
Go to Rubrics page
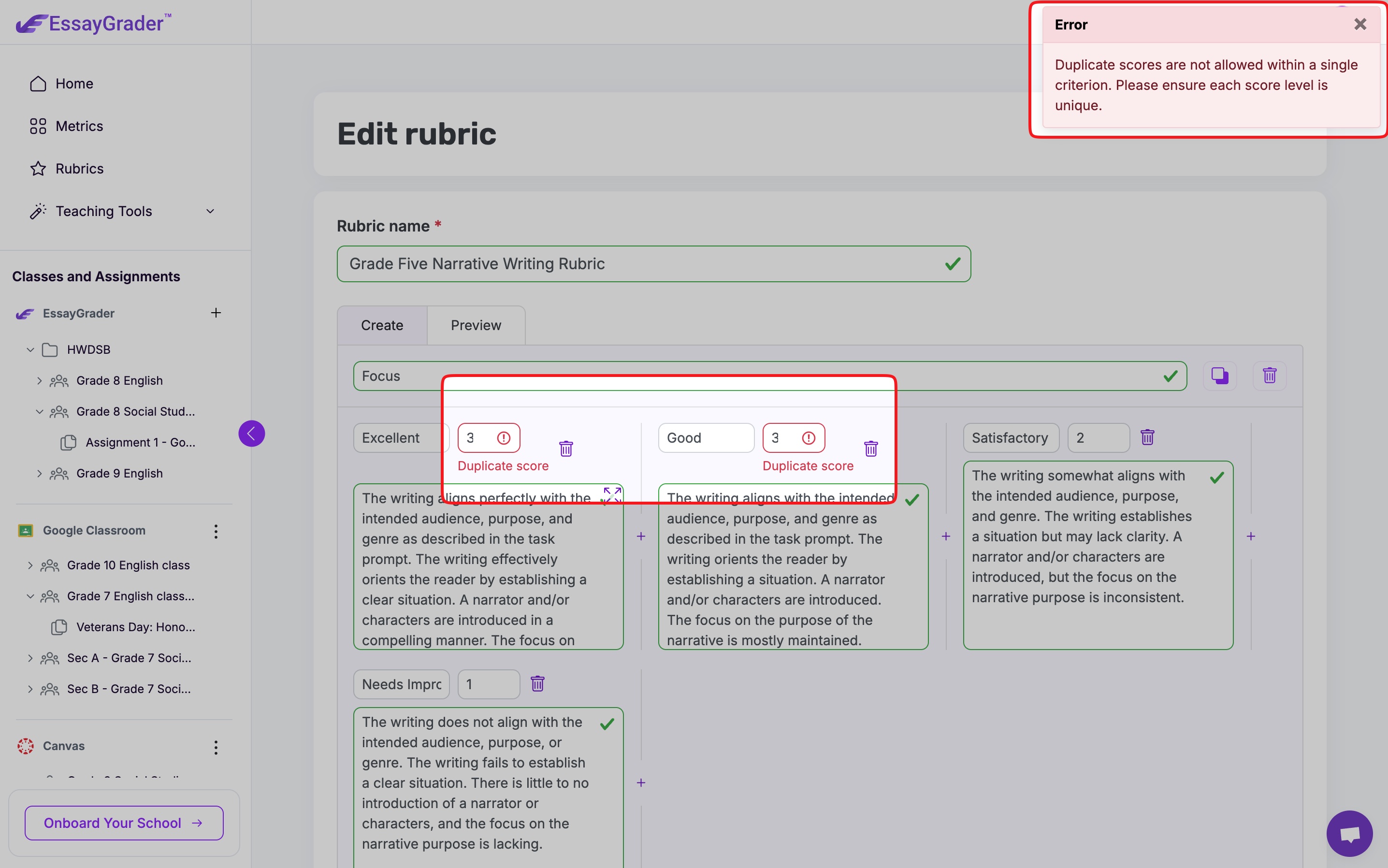click(x=79, y=169)
